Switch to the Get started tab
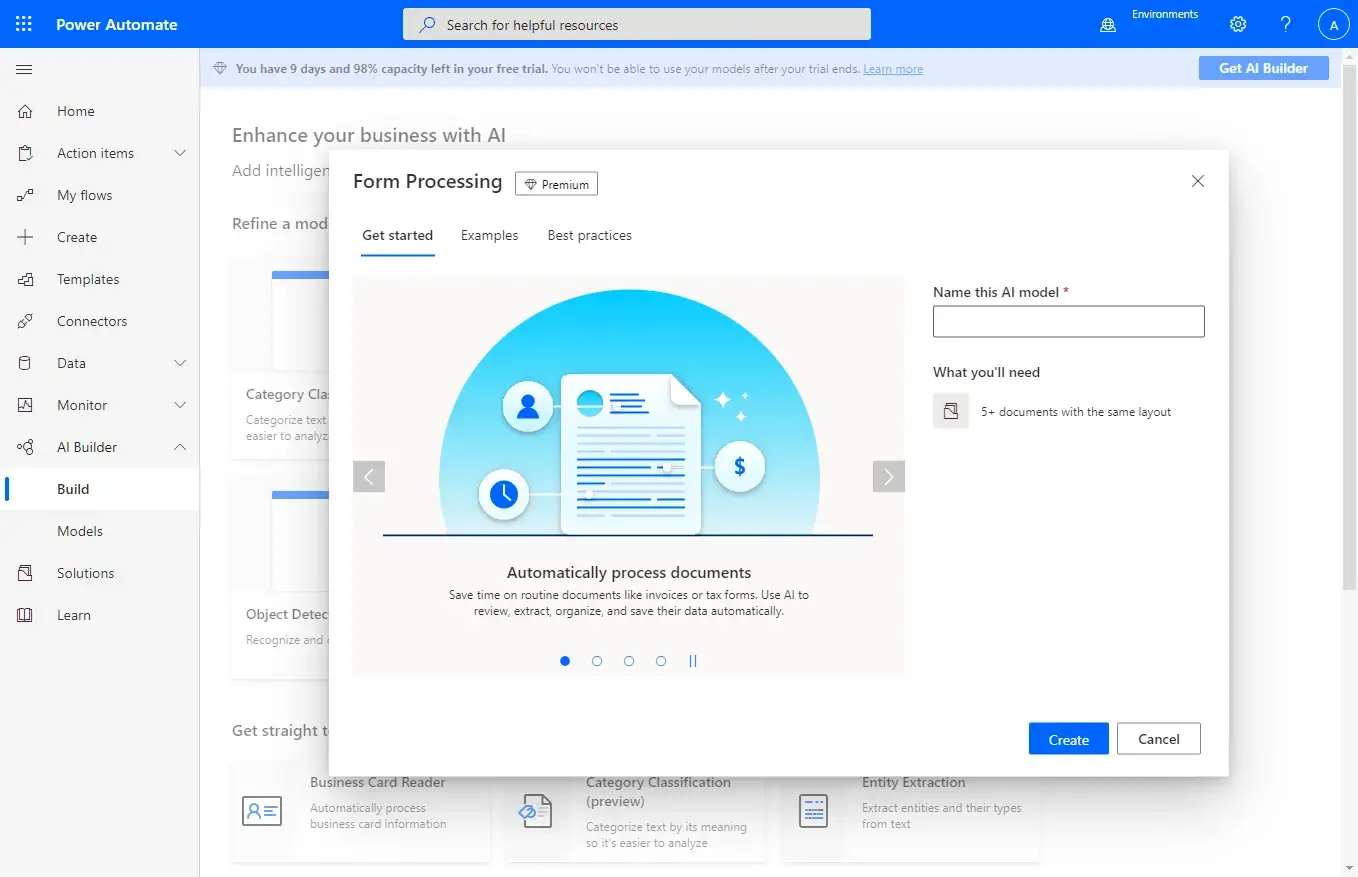Image resolution: width=1358 pixels, height=877 pixels. [398, 236]
